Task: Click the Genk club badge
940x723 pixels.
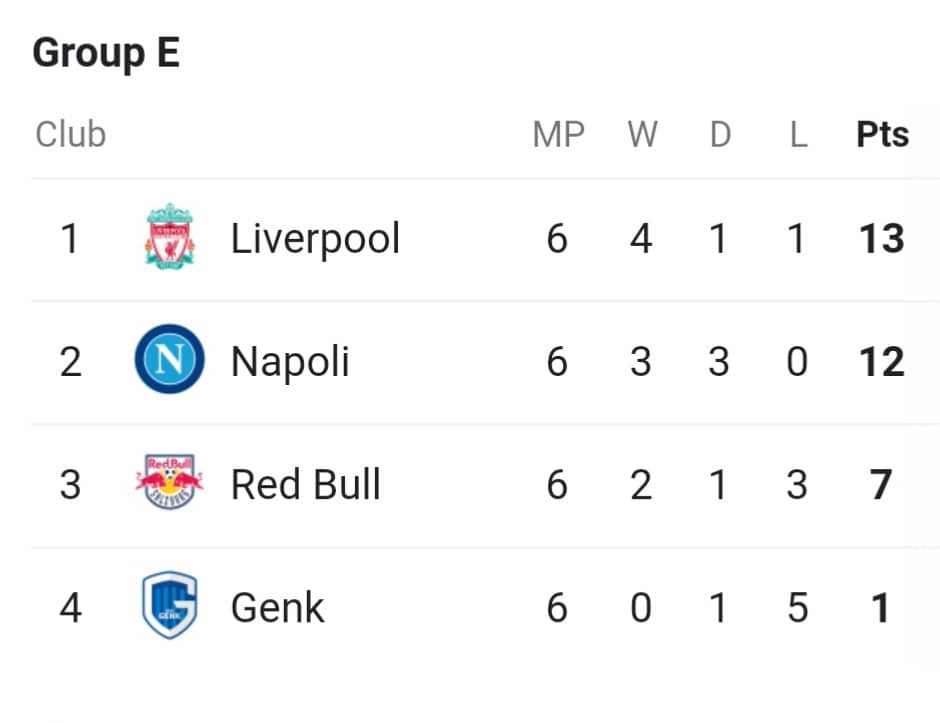Action: [170, 605]
